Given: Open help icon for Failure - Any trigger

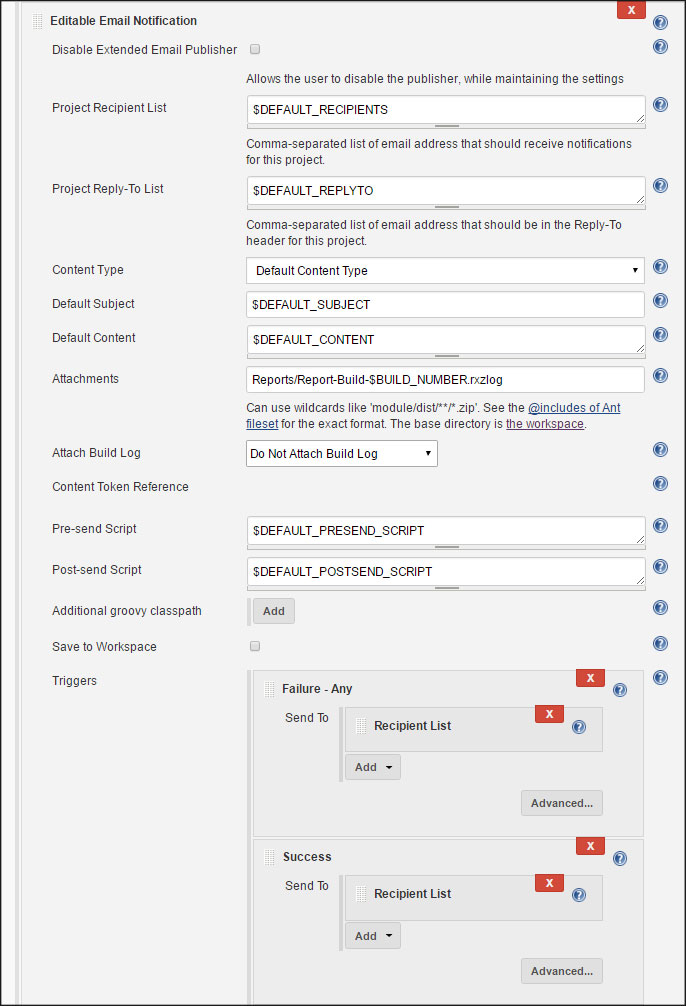Looking at the screenshot, I should (620, 690).
